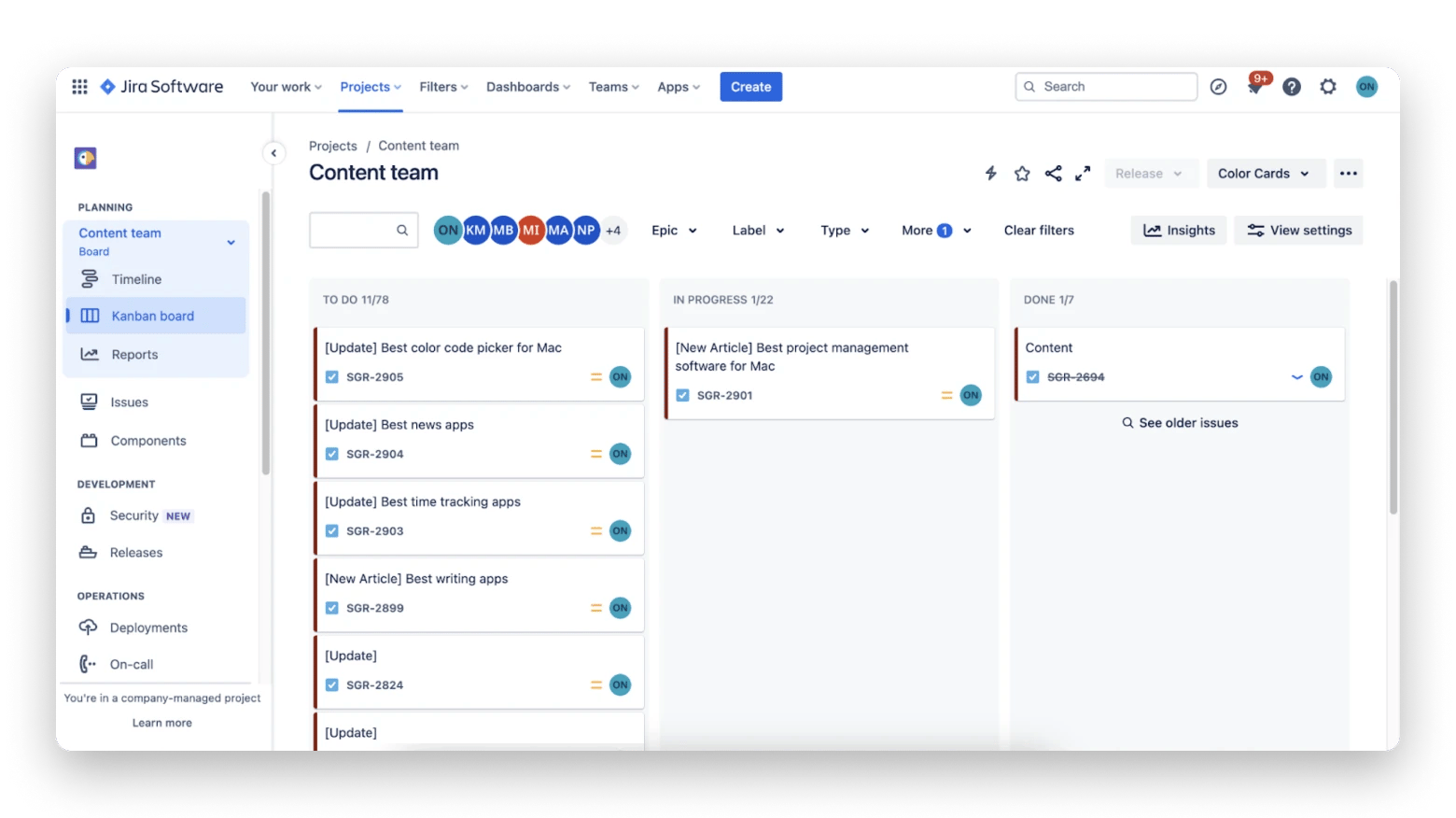Viewport: 1456px width, 818px height.
Task: Click the task type checkbox icon on SGR-2904
Action: pyautogui.click(x=332, y=454)
